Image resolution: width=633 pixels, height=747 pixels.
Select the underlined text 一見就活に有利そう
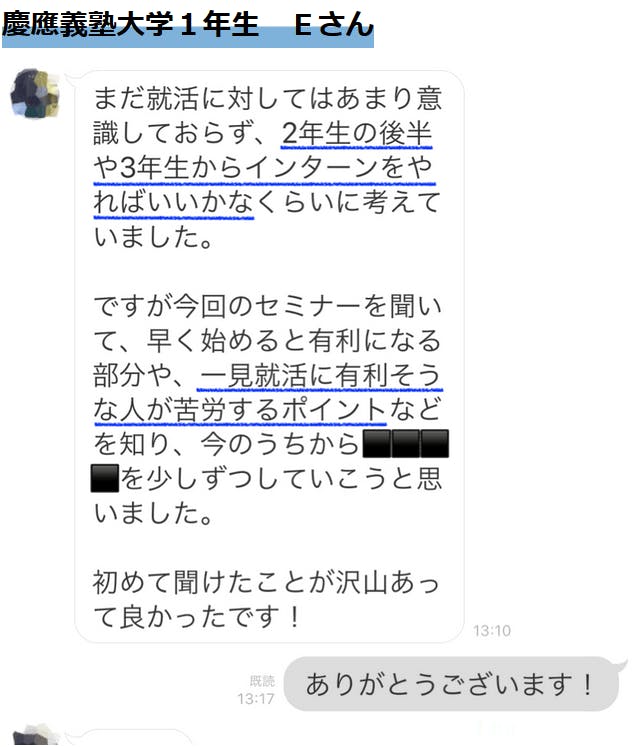pyautogui.click(x=320, y=375)
